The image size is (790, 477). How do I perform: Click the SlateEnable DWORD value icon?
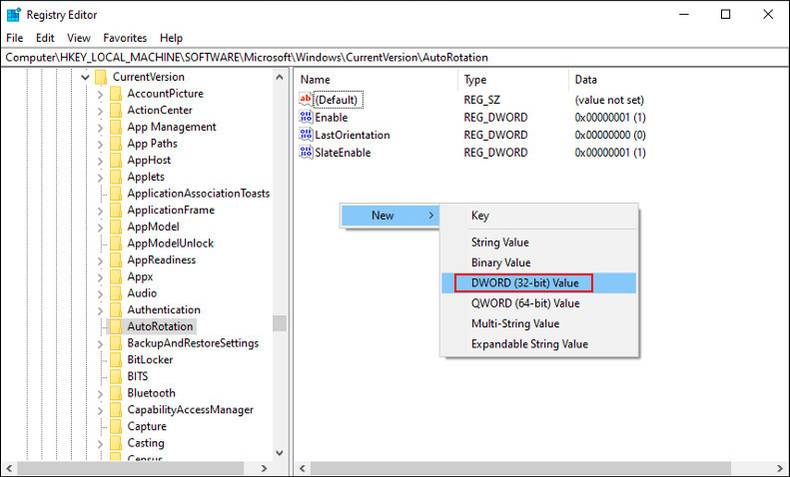point(305,152)
